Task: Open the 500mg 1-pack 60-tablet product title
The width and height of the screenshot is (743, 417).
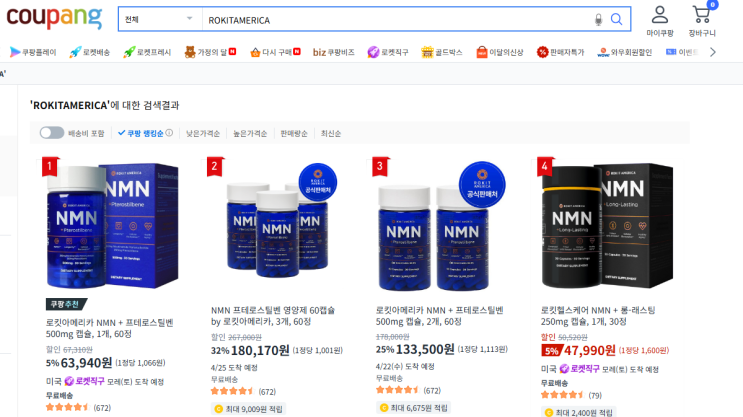Action: tap(109, 328)
